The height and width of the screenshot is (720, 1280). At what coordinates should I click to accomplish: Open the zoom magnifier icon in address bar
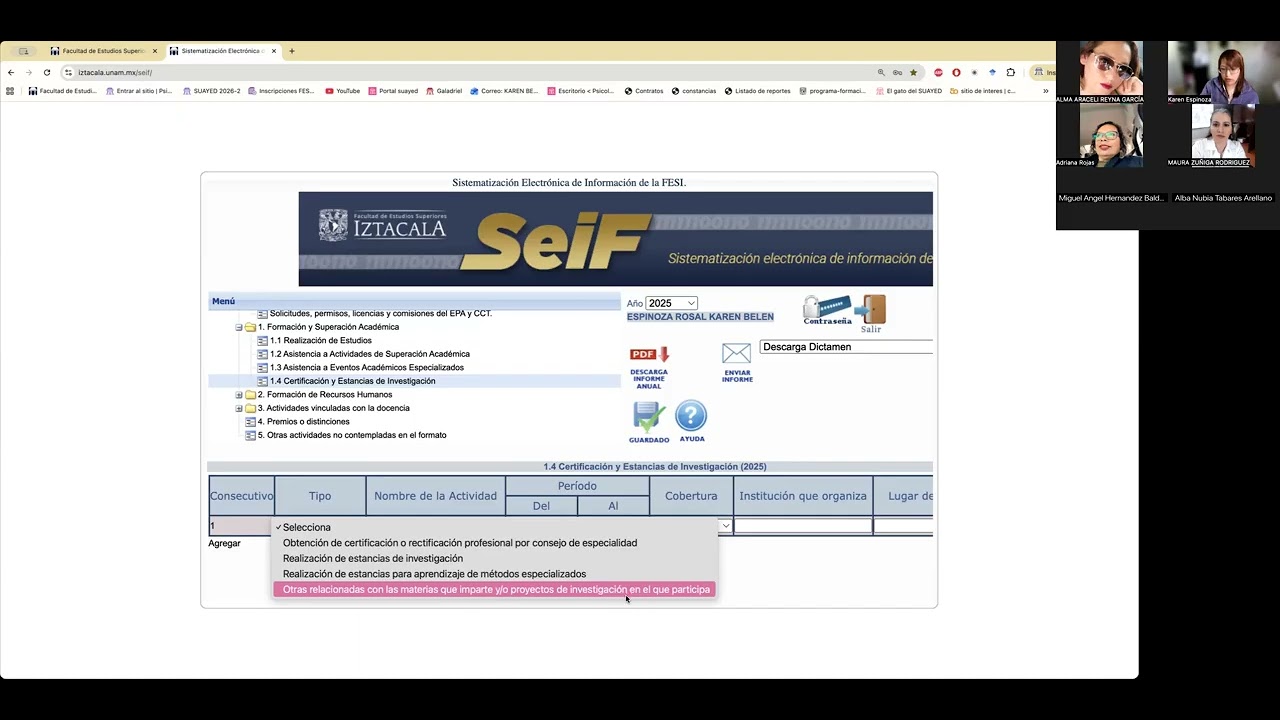click(x=881, y=72)
